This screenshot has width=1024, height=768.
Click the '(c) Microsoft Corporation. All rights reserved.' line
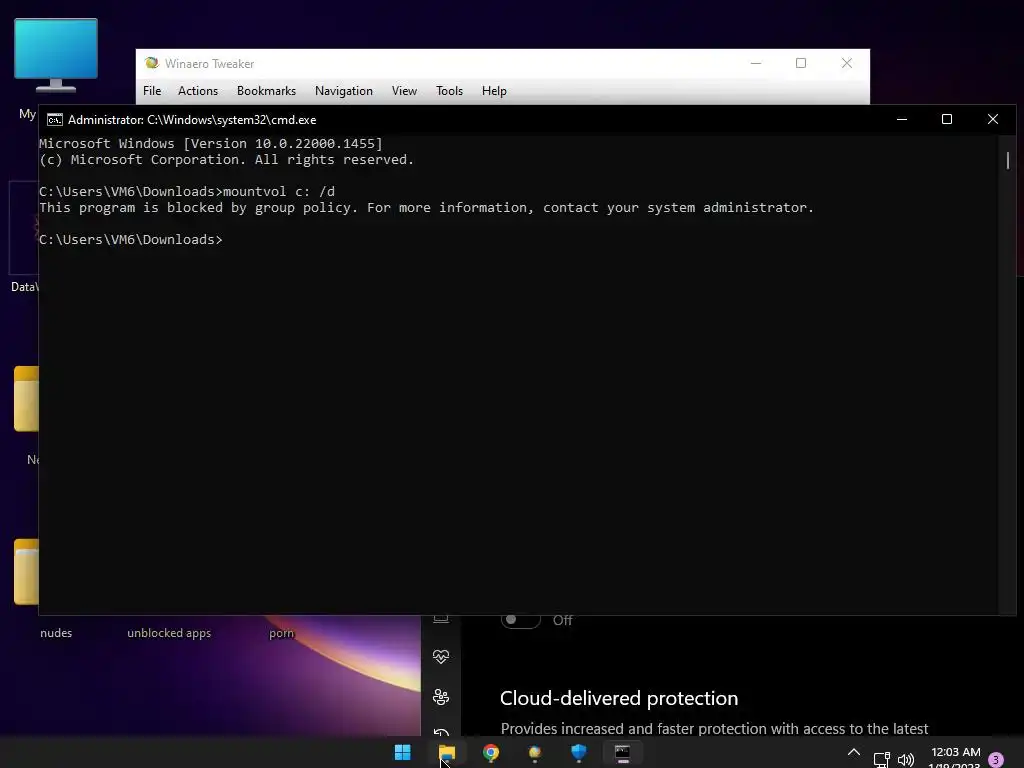227,160
